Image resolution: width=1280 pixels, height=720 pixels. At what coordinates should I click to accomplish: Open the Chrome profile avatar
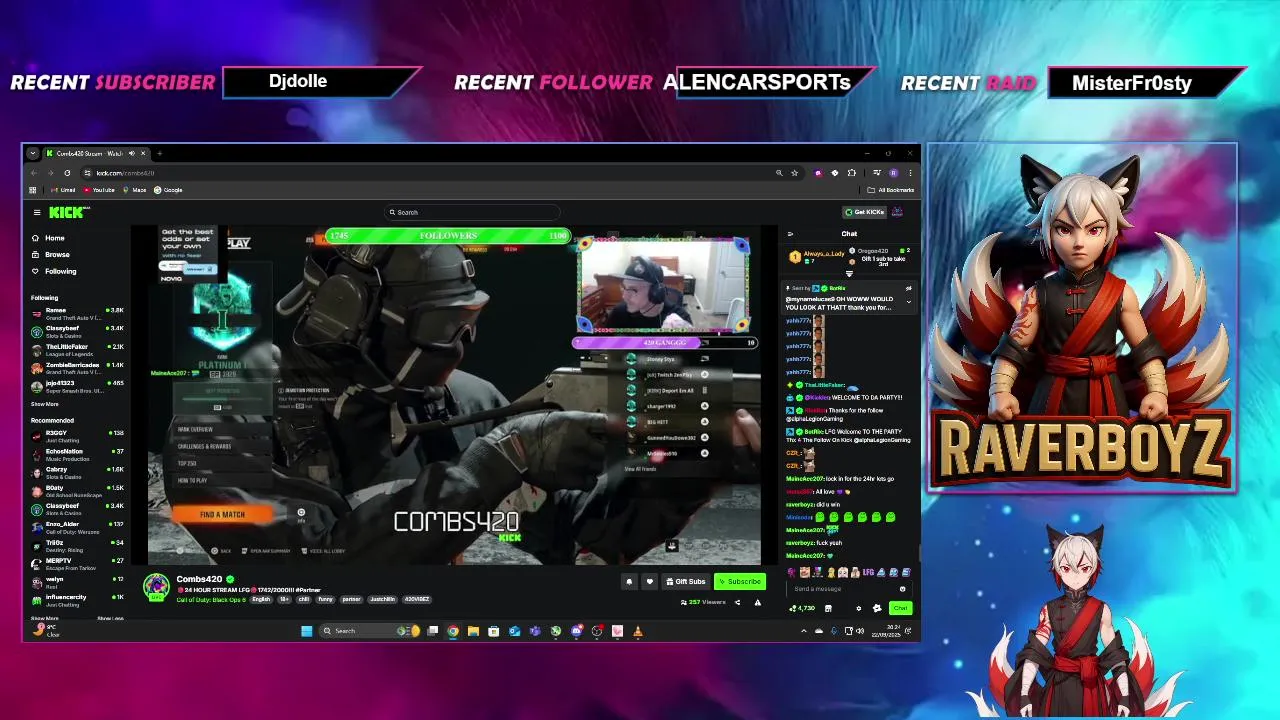pos(893,173)
